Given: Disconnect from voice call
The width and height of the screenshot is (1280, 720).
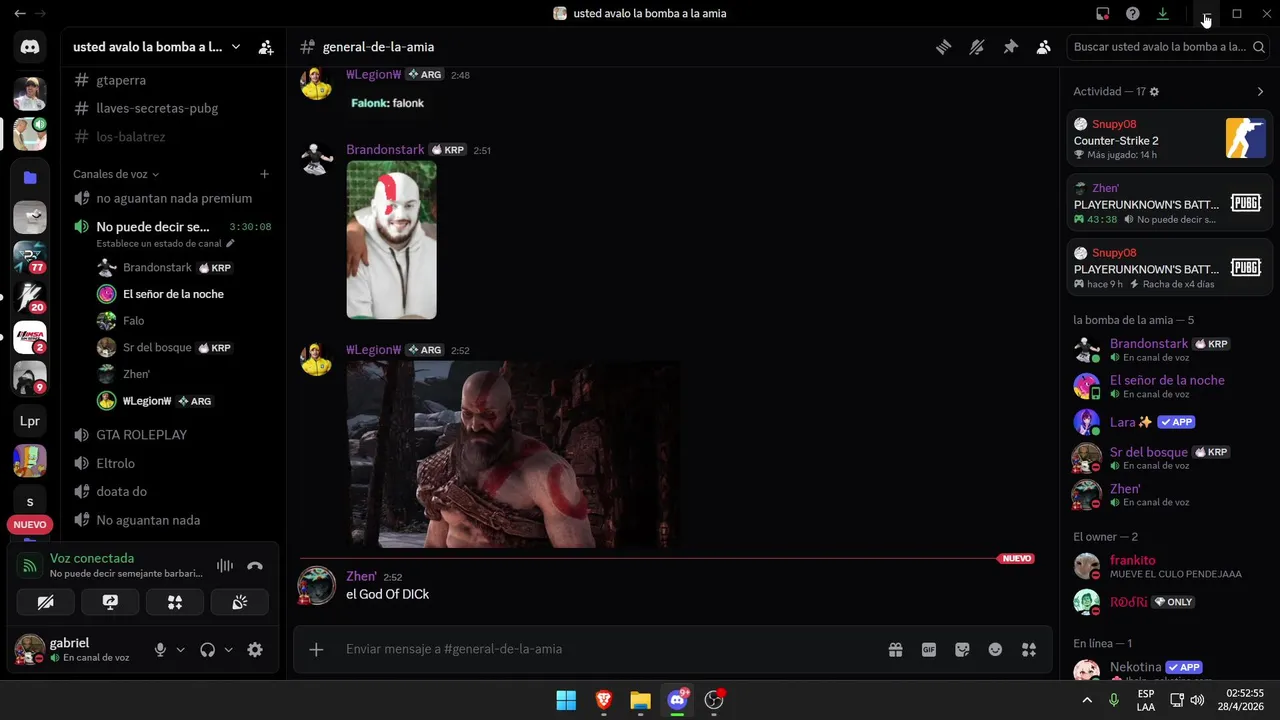Looking at the screenshot, I should click(x=255, y=565).
